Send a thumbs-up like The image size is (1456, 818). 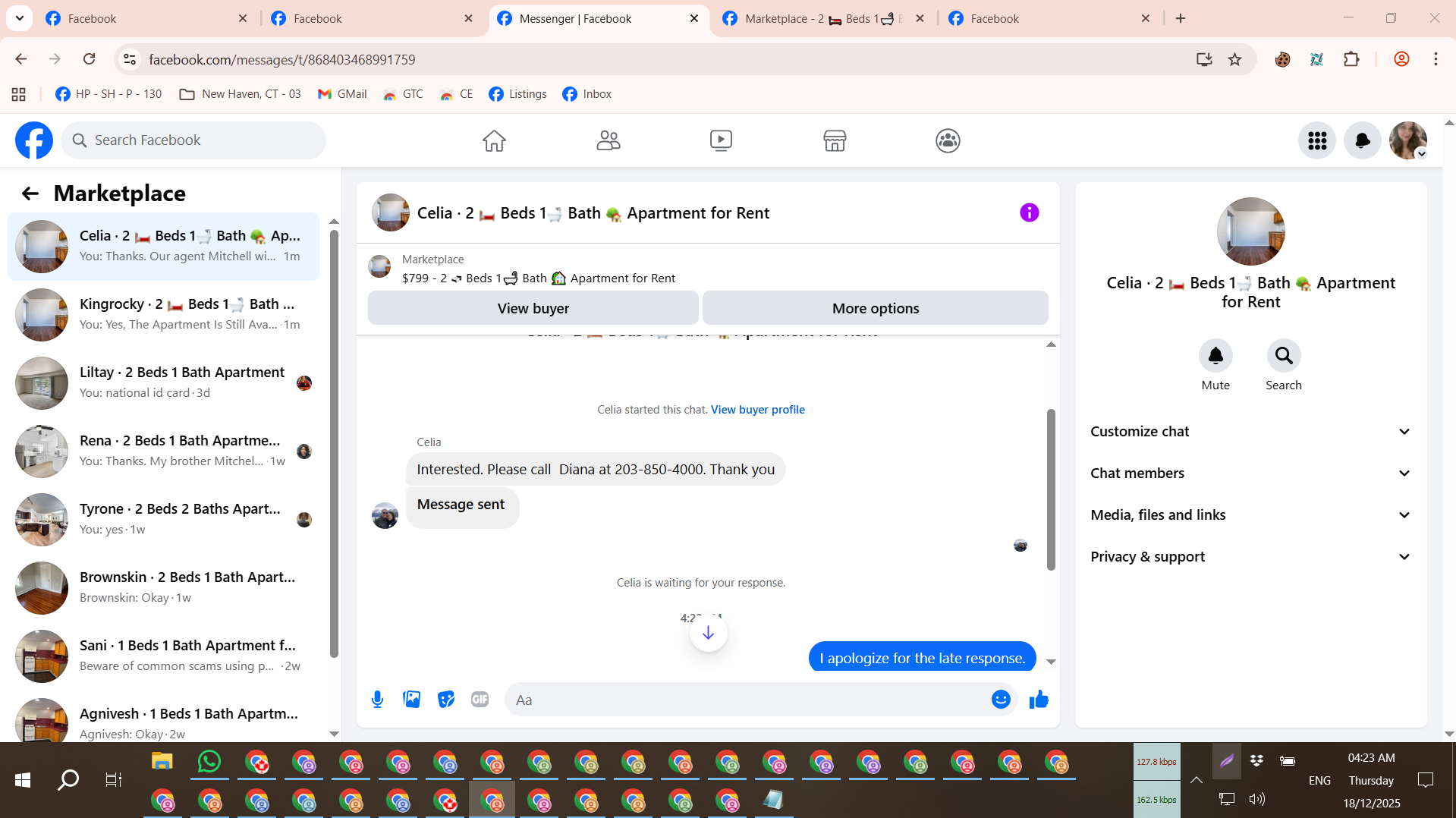[x=1039, y=700]
